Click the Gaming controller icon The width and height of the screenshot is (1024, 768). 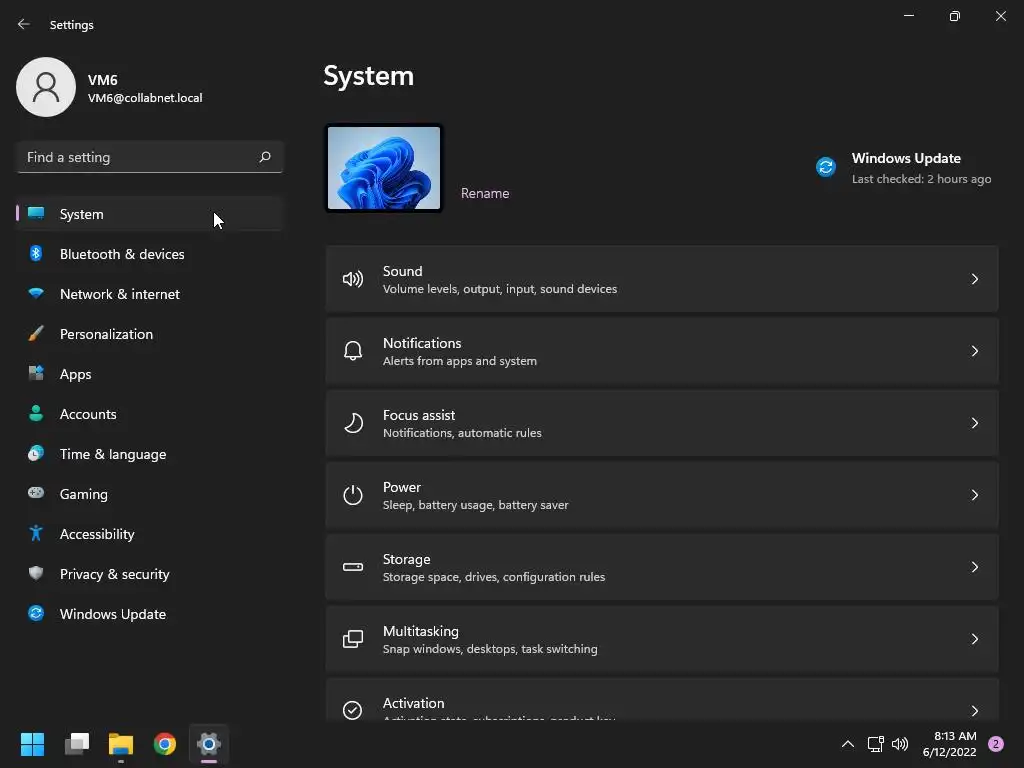(x=36, y=493)
